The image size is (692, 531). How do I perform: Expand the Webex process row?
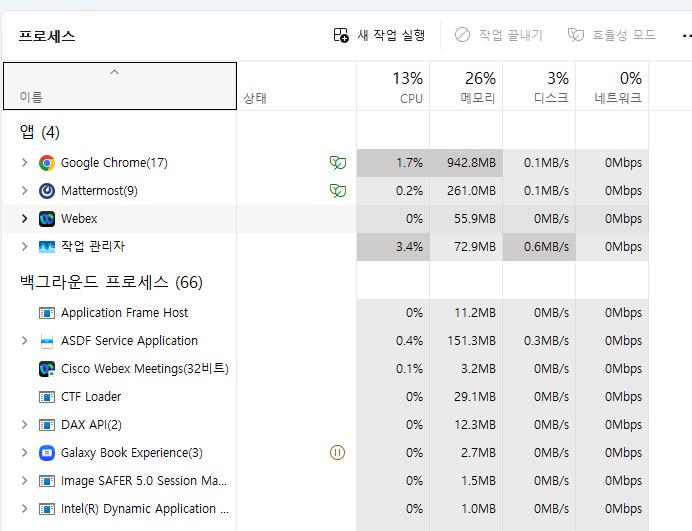(x=25, y=218)
